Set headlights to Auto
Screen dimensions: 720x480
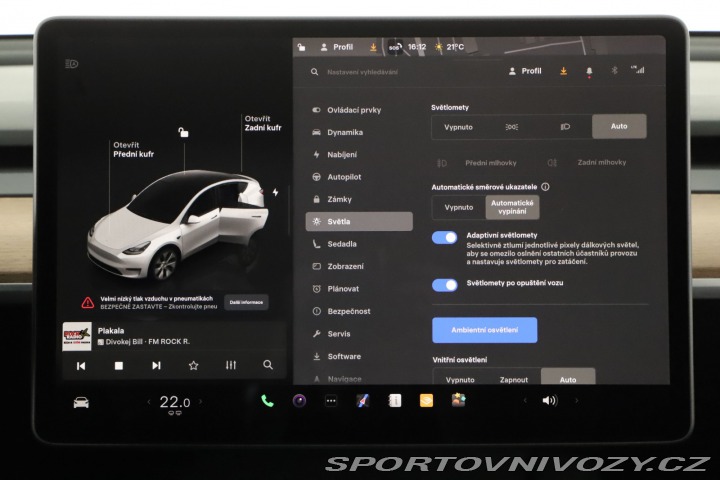click(x=619, y=126)
